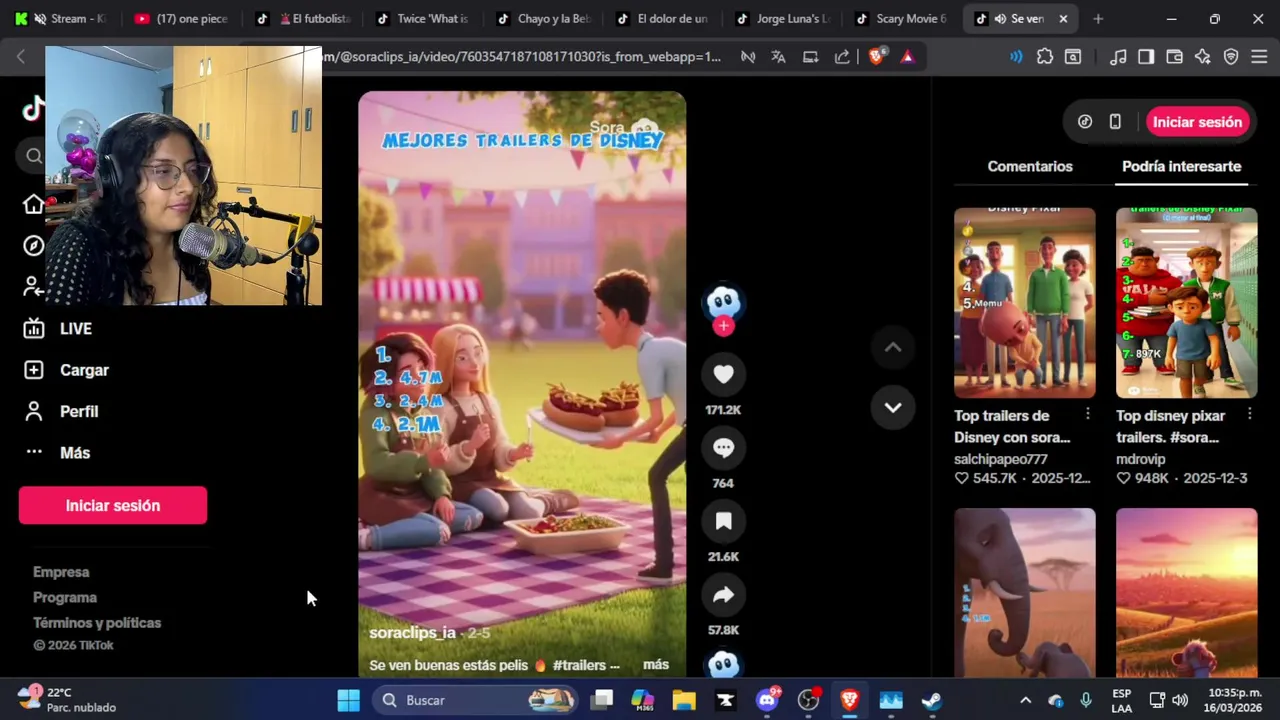Open the soraclips_ia ghost avatar profile

723,302
